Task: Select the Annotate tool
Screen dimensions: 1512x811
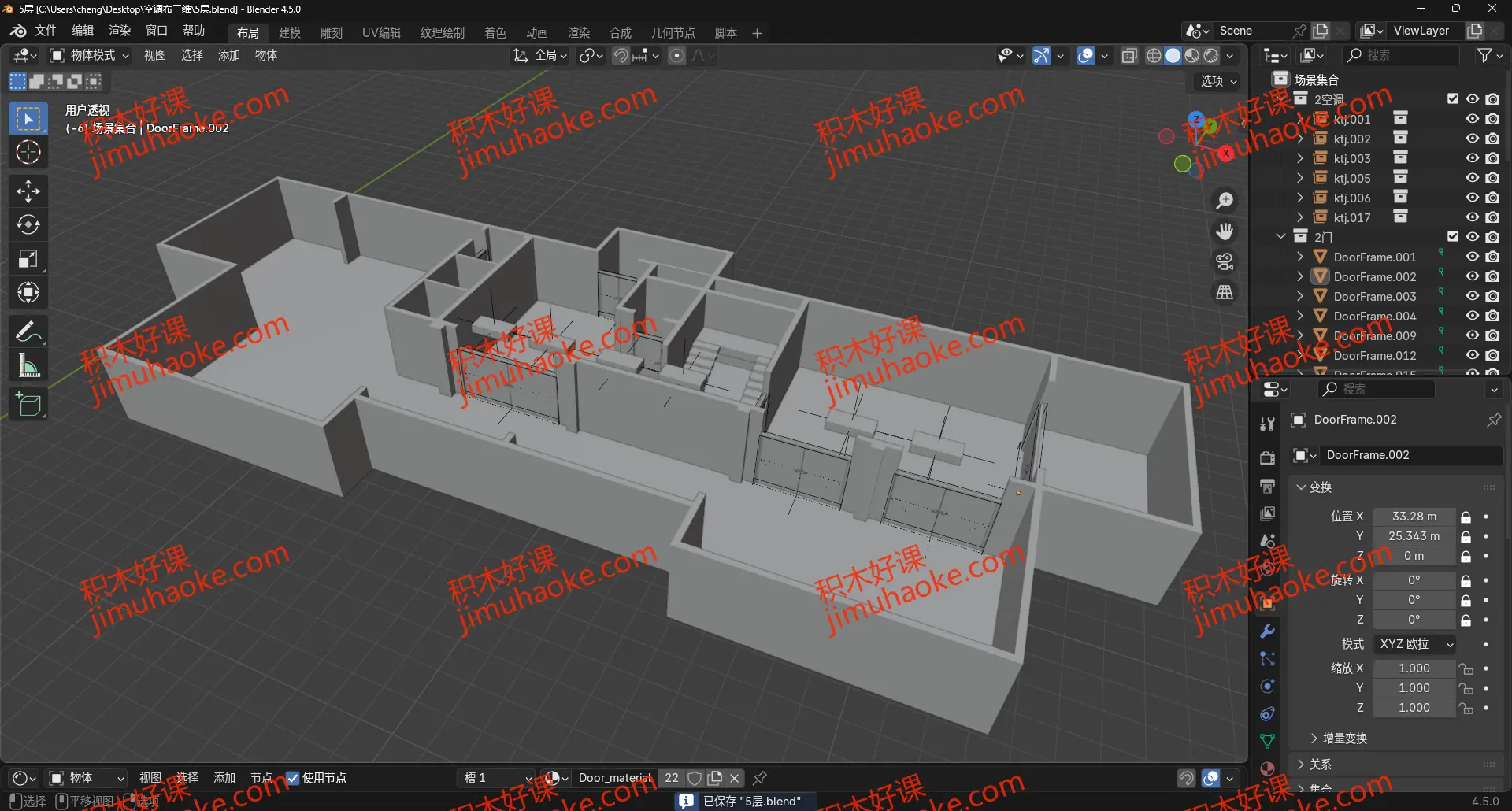Action: [28, 331]
